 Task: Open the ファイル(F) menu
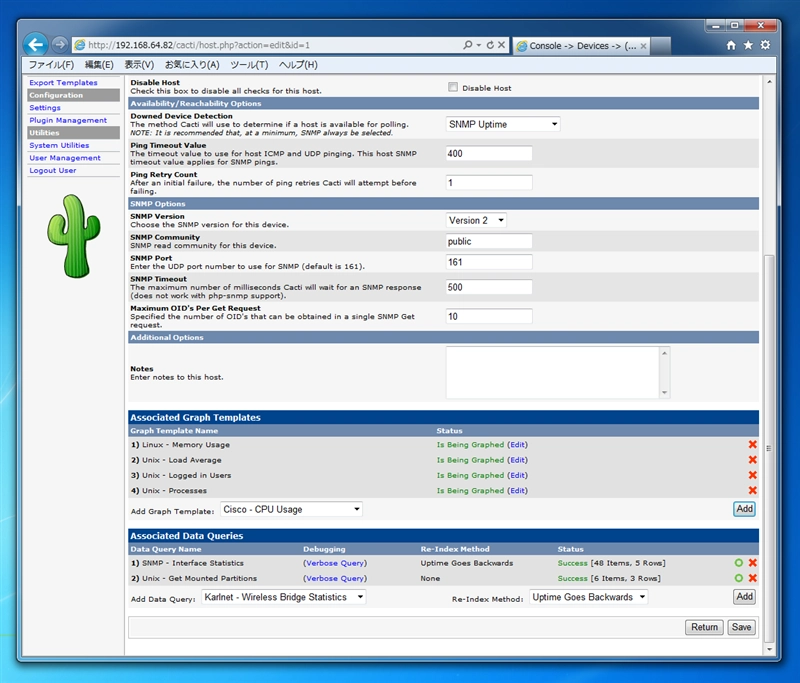(51, 65)
